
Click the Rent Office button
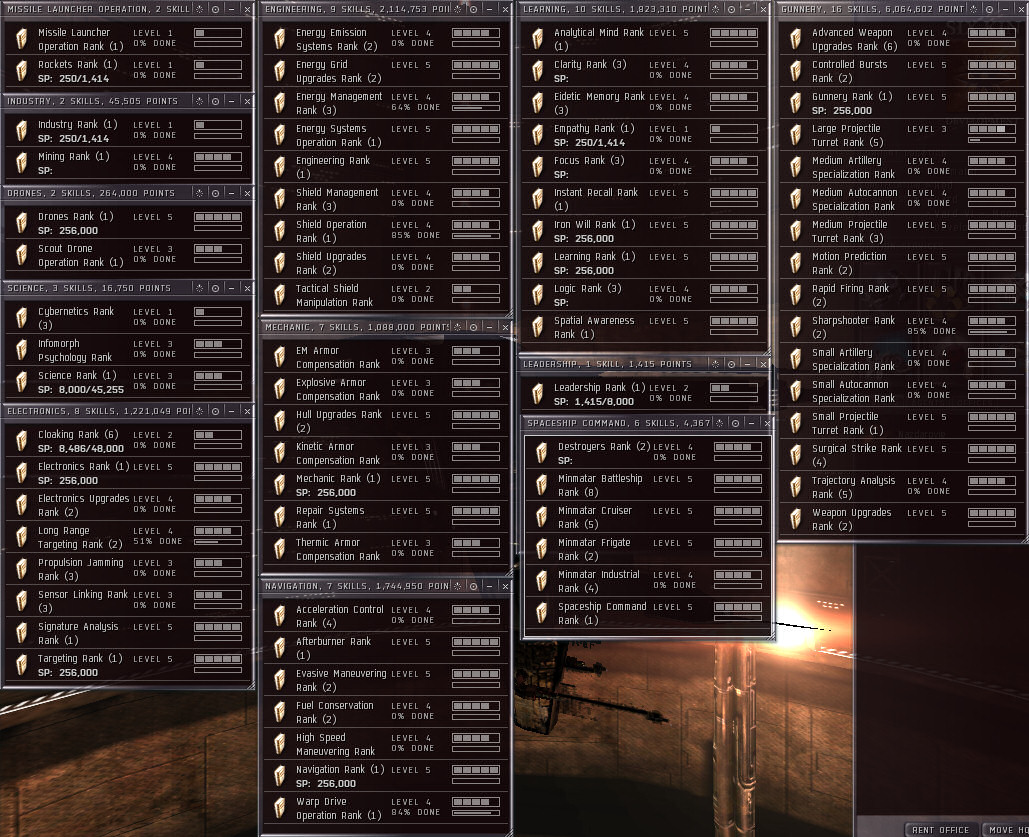940,830
